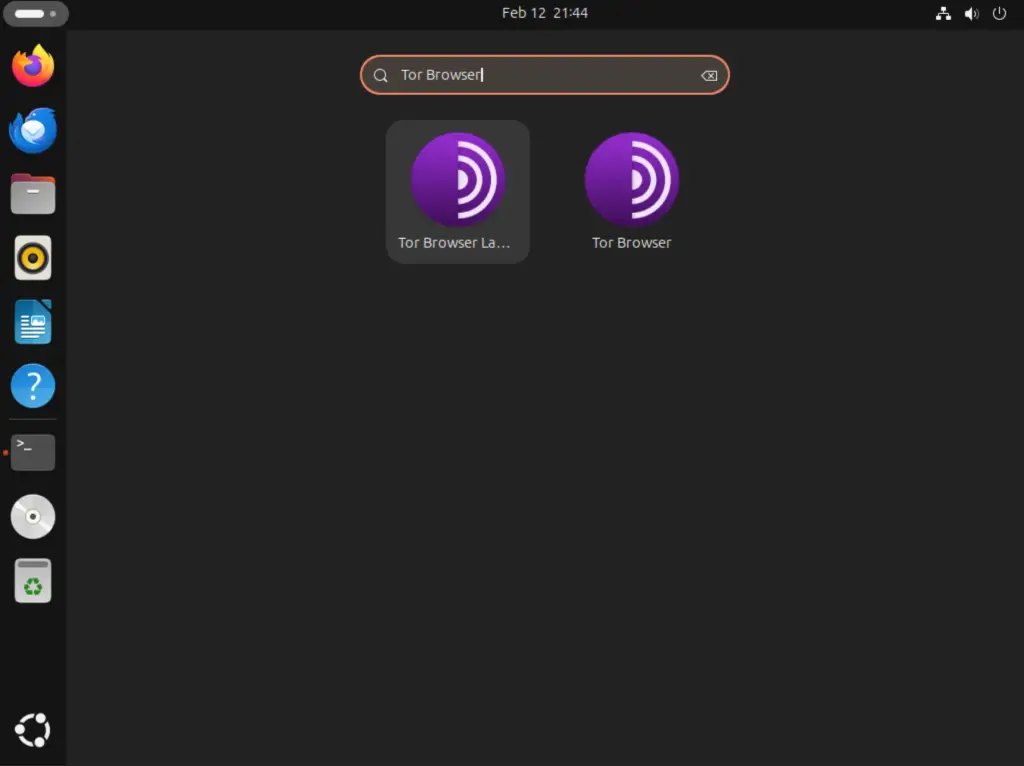Open the Trash from the dock
Image resolution: width=1024 pixels, height=766 pixels.
(33, 579)
